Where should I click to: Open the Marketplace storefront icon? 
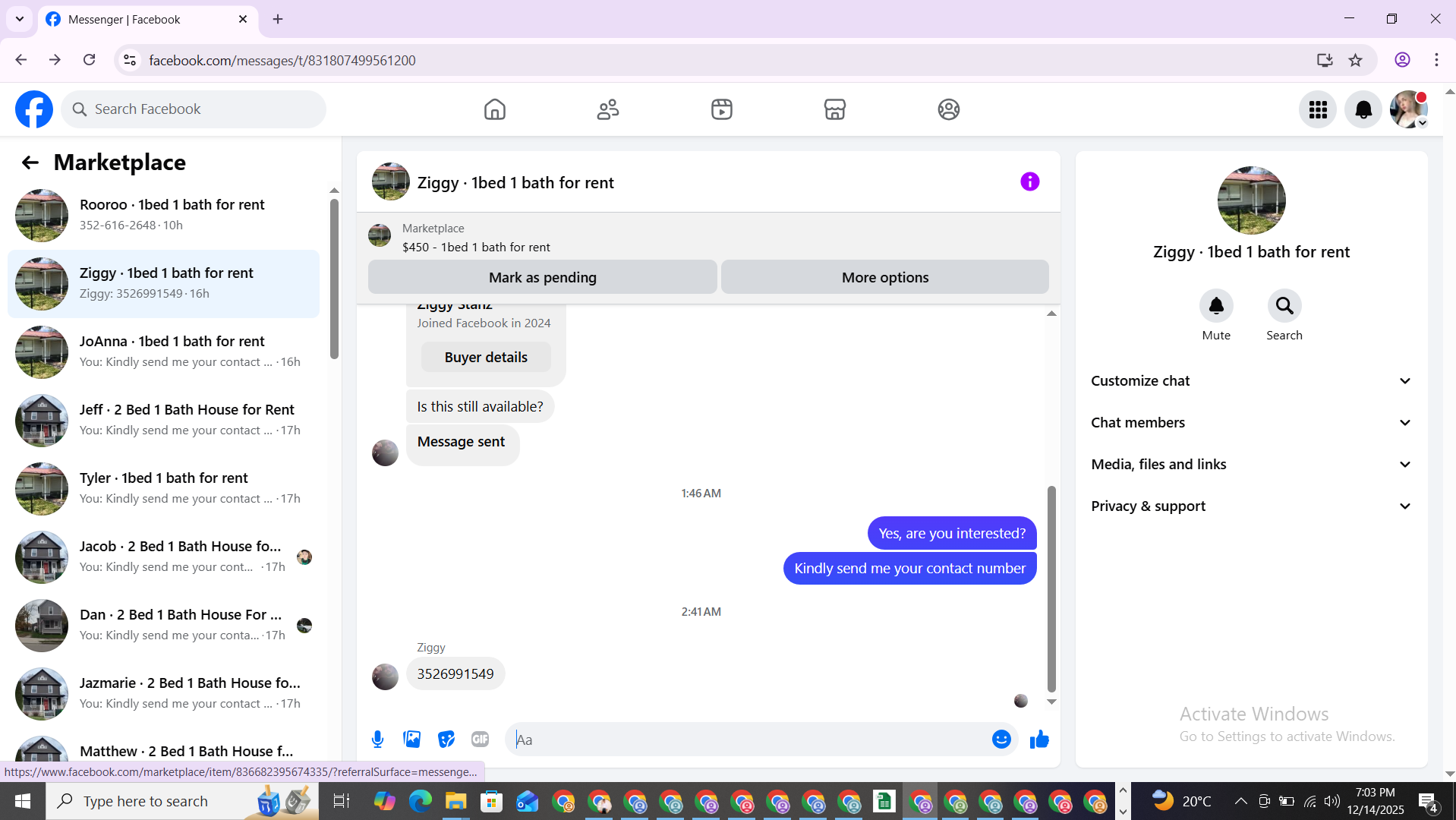[x=835, y=109]
